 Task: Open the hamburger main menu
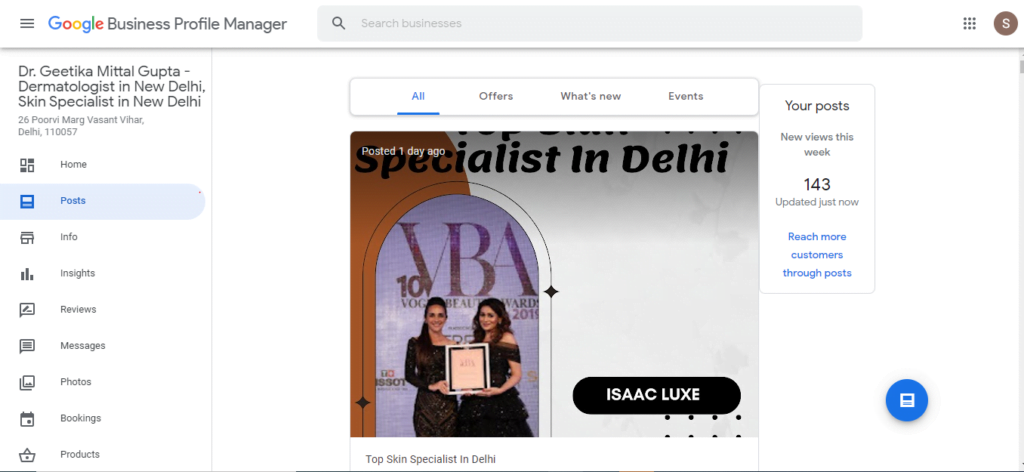27,24
